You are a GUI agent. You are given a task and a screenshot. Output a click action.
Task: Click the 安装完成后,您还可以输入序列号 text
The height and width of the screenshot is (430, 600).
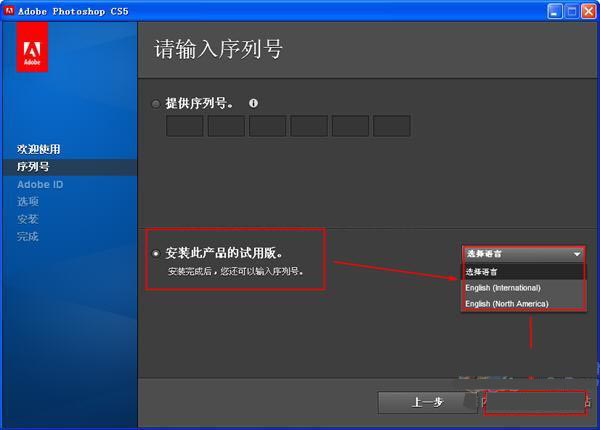click(x=236, y=271)
